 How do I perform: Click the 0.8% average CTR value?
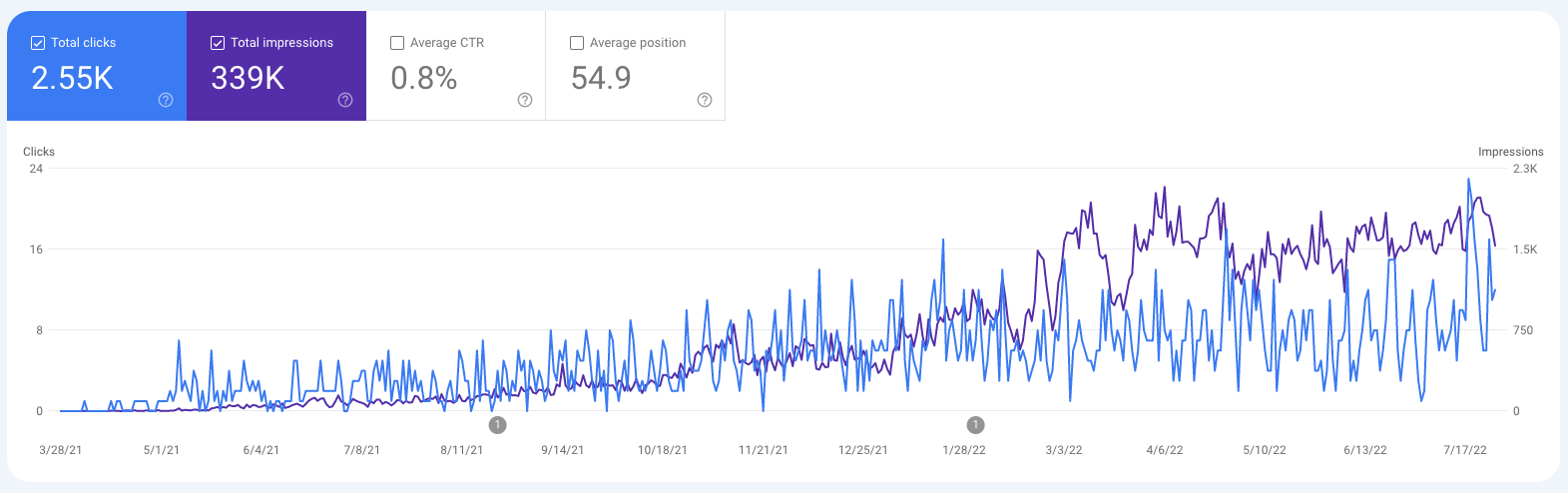click(x=423, y=78)
